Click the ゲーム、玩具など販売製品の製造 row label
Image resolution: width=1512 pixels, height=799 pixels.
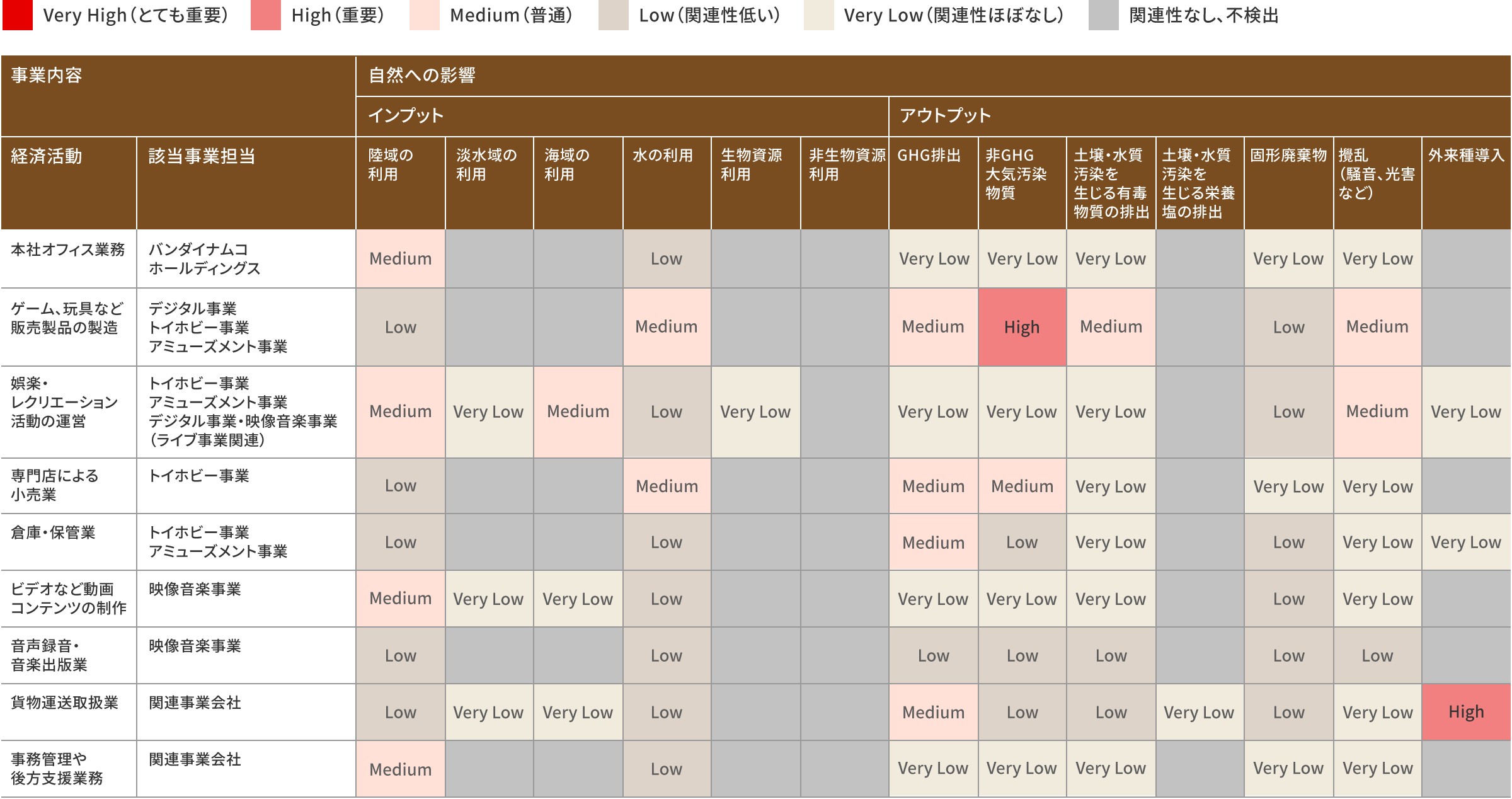point(69,327)
